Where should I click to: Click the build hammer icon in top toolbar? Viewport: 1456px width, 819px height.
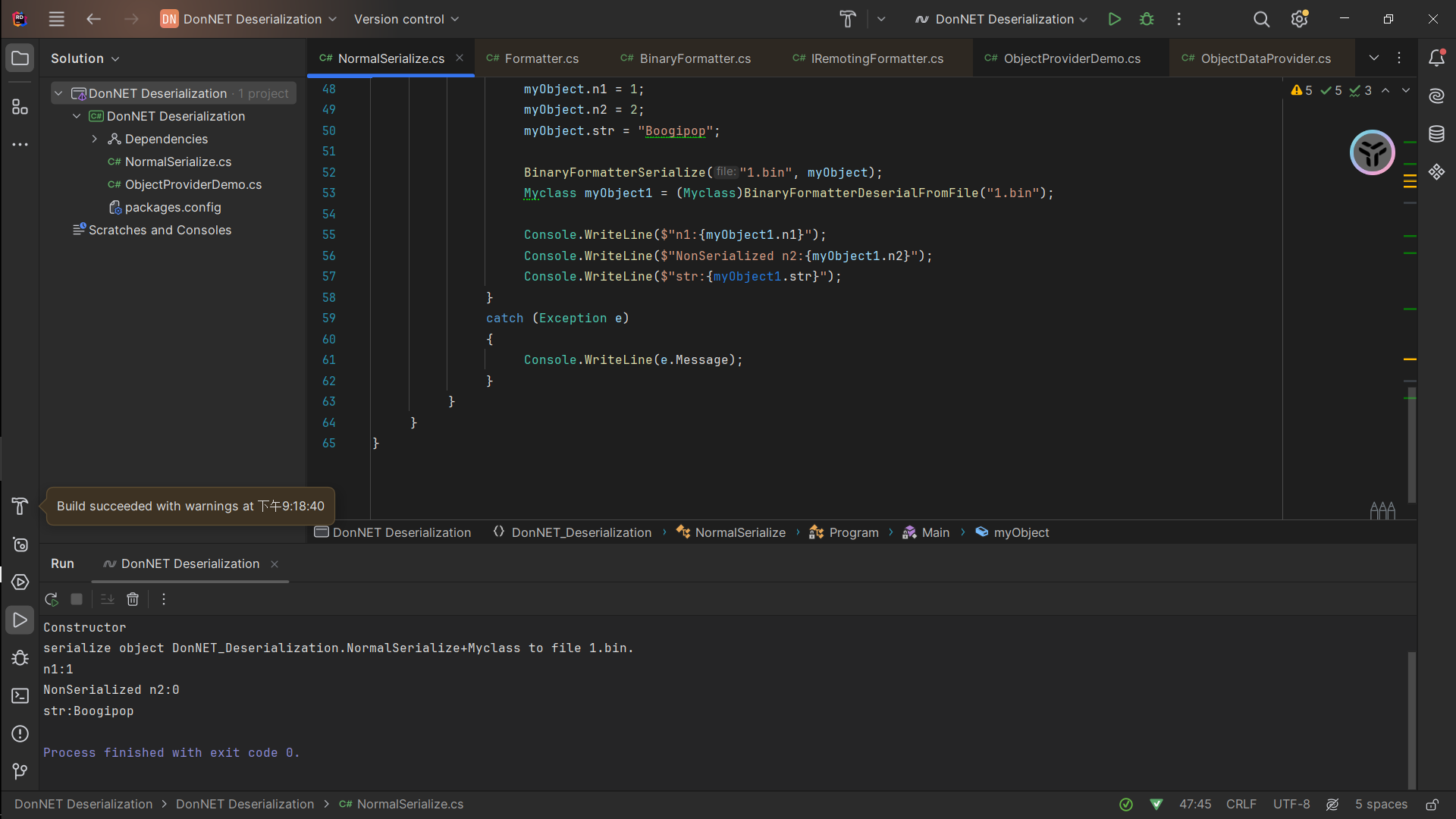(x=848, y=19)
